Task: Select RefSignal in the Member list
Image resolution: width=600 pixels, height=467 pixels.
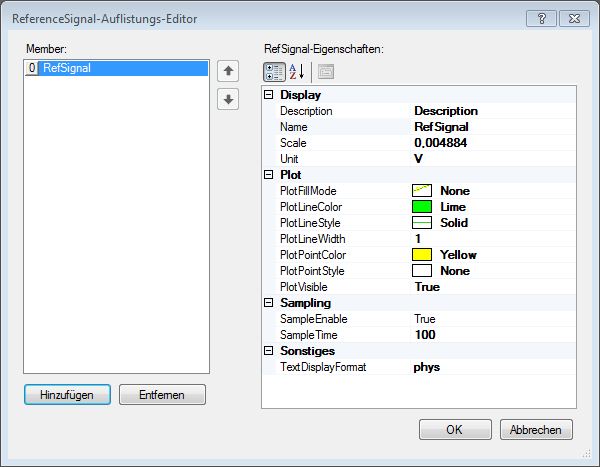Action: pos(67,69)
